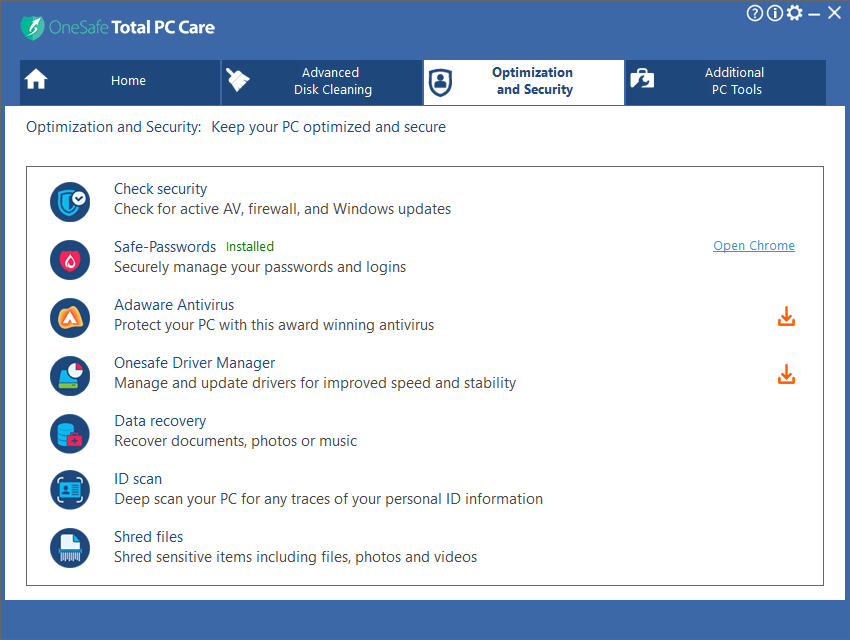Open the Additional PC Tools tab

(726, 82)
